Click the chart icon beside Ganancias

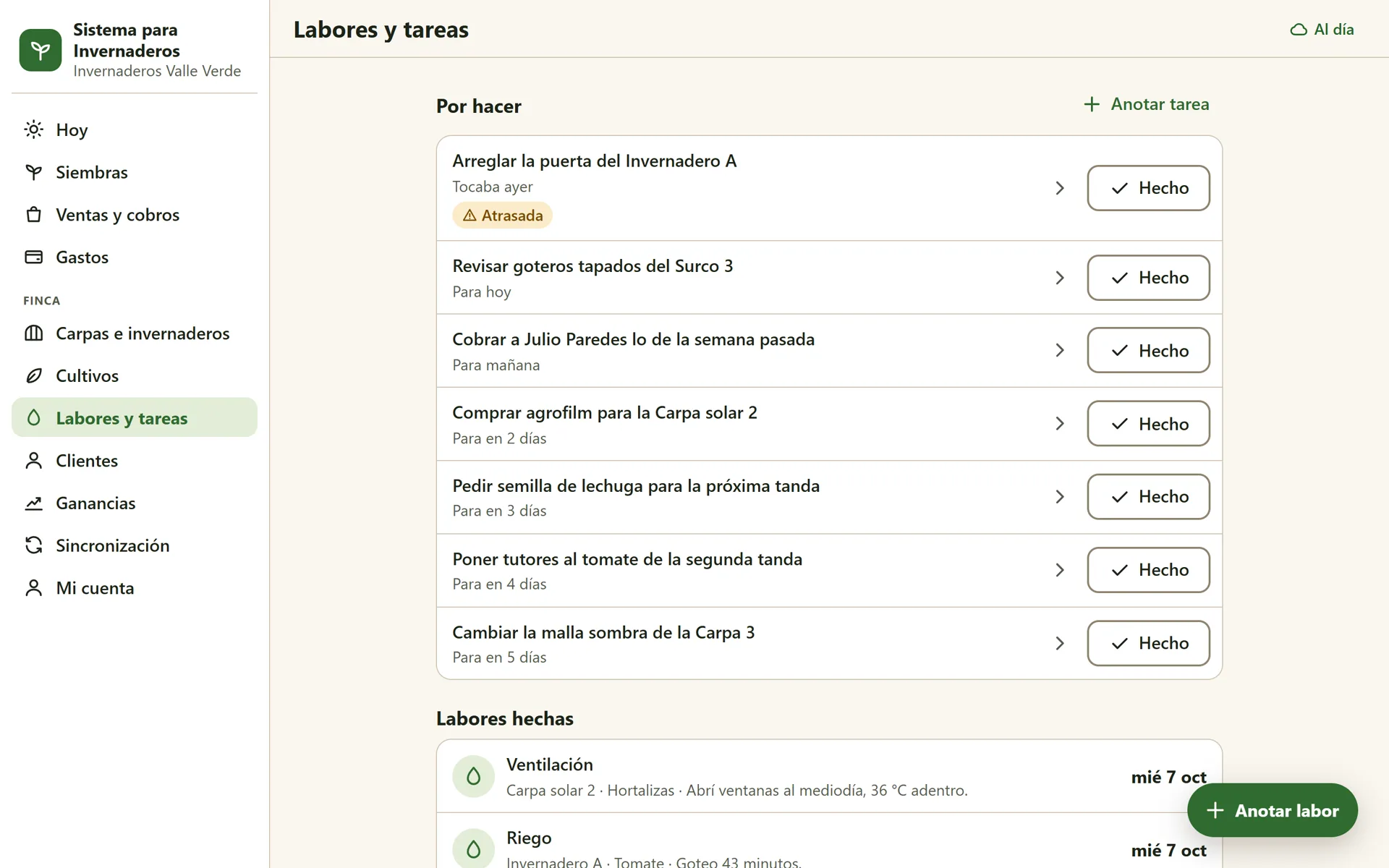pos(33,503)
